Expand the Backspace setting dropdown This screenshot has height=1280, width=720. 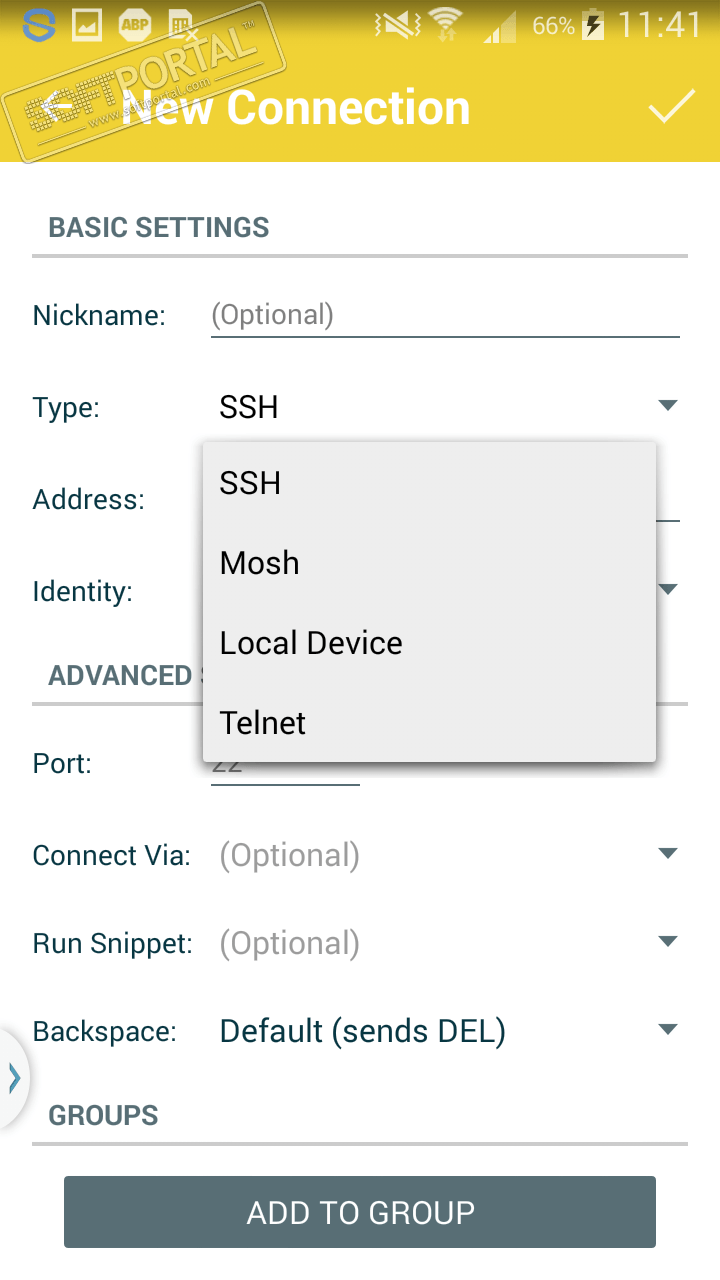point(668,1030)
